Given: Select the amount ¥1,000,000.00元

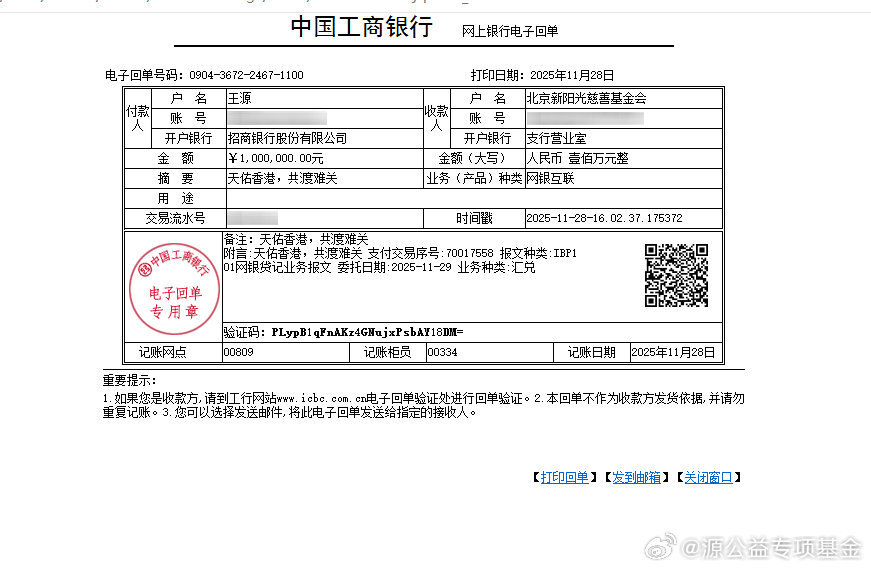Looking at the screenshot, I should pyautogui.click(x=276, y=158).
